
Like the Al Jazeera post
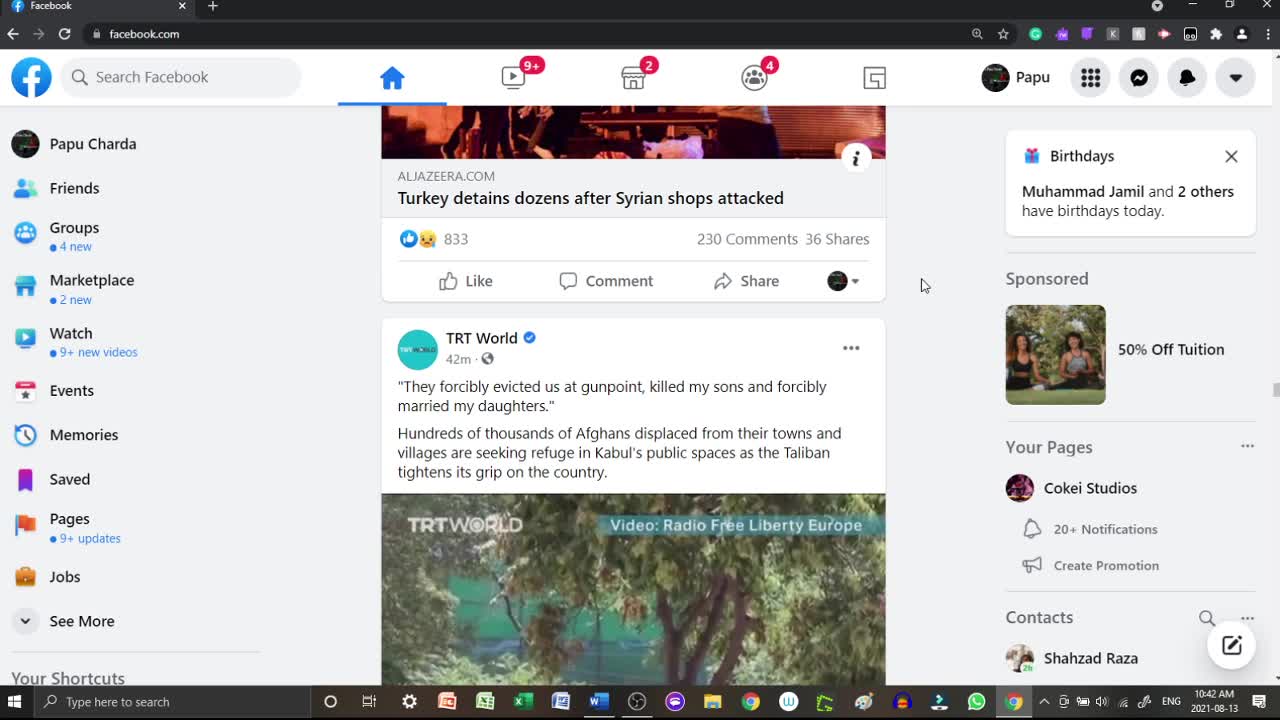point(466,281)
